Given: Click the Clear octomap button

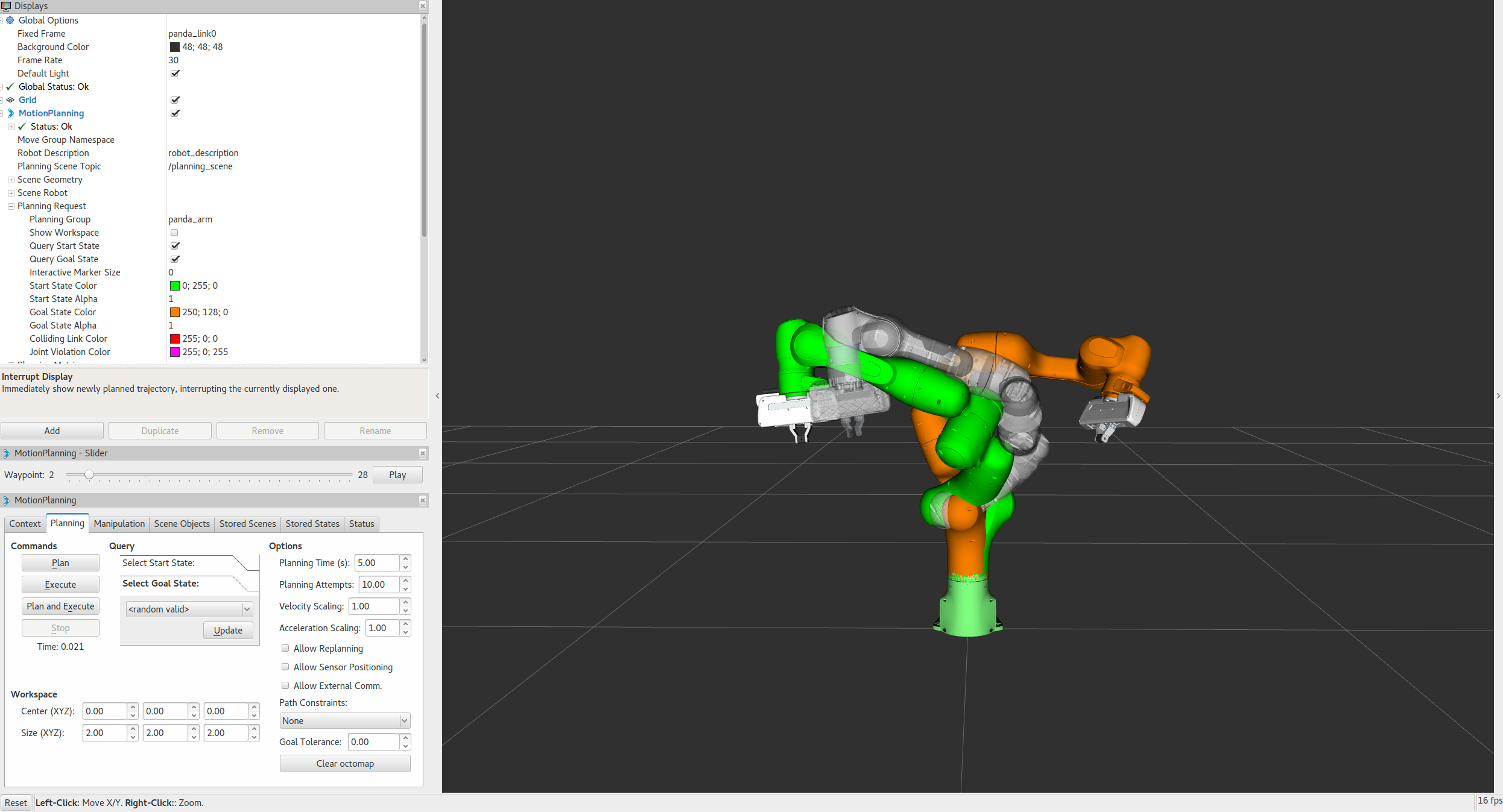Looking at the screenshot, I should coord(345,764).
